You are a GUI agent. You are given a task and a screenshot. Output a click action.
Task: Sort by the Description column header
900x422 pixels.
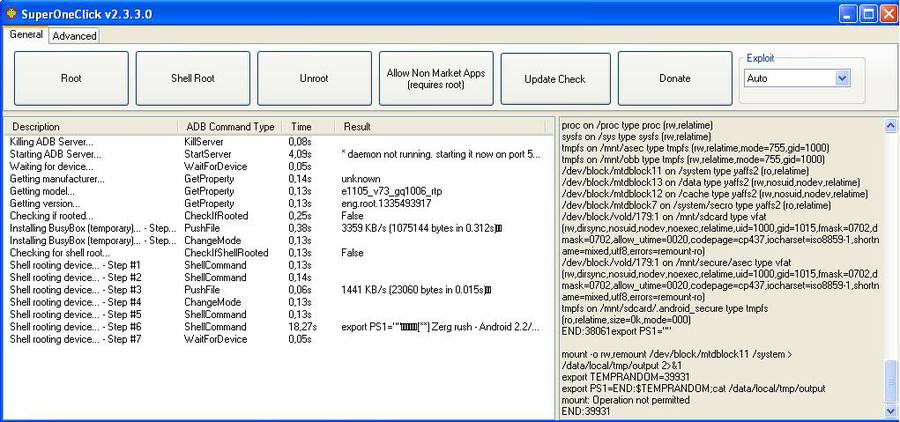point(92,126)
